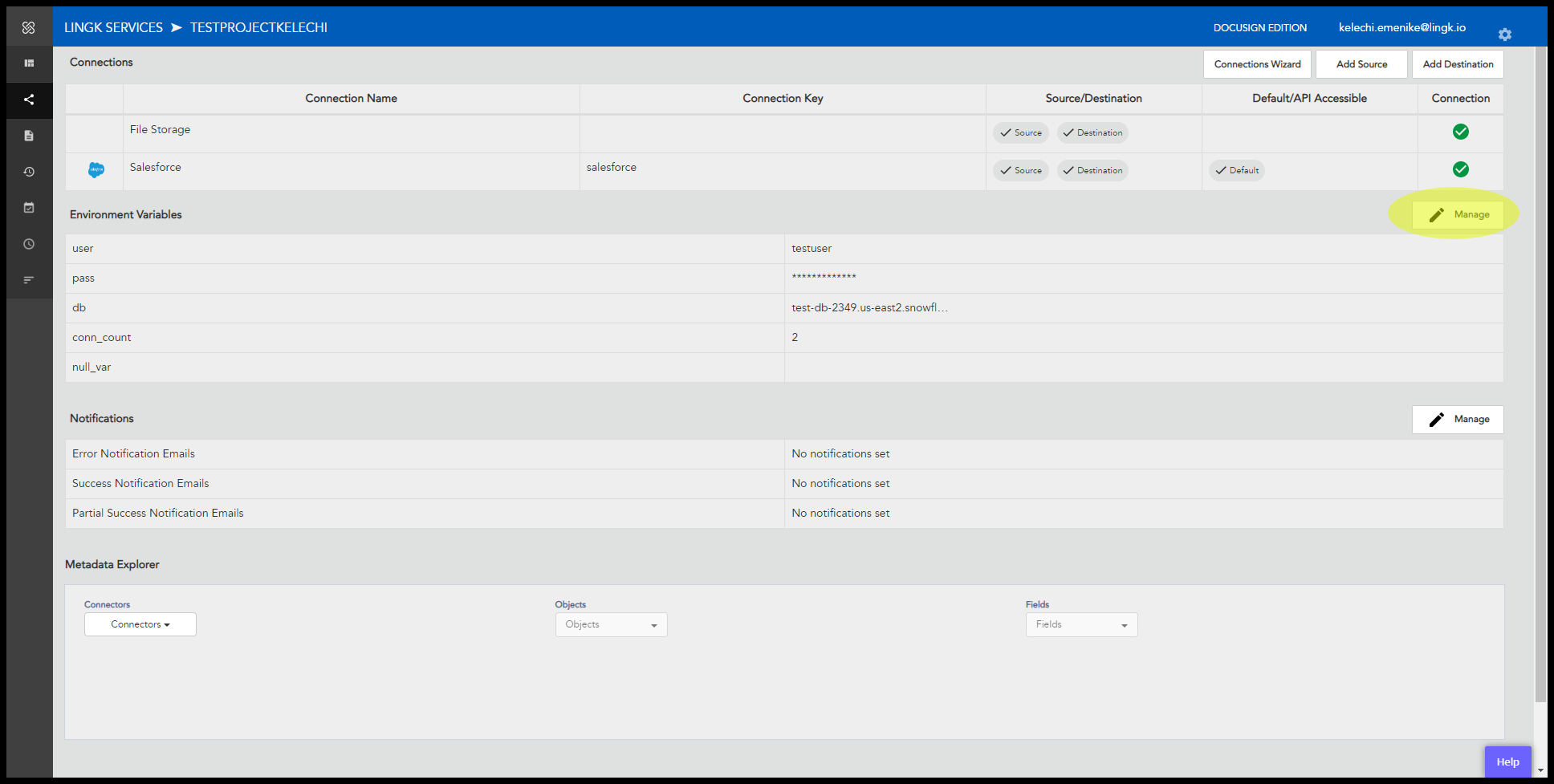Image resolution: width=1554 pixels, height=784 pixels.
Task: Open the Connectors dropdown
Action: (140, 624)
